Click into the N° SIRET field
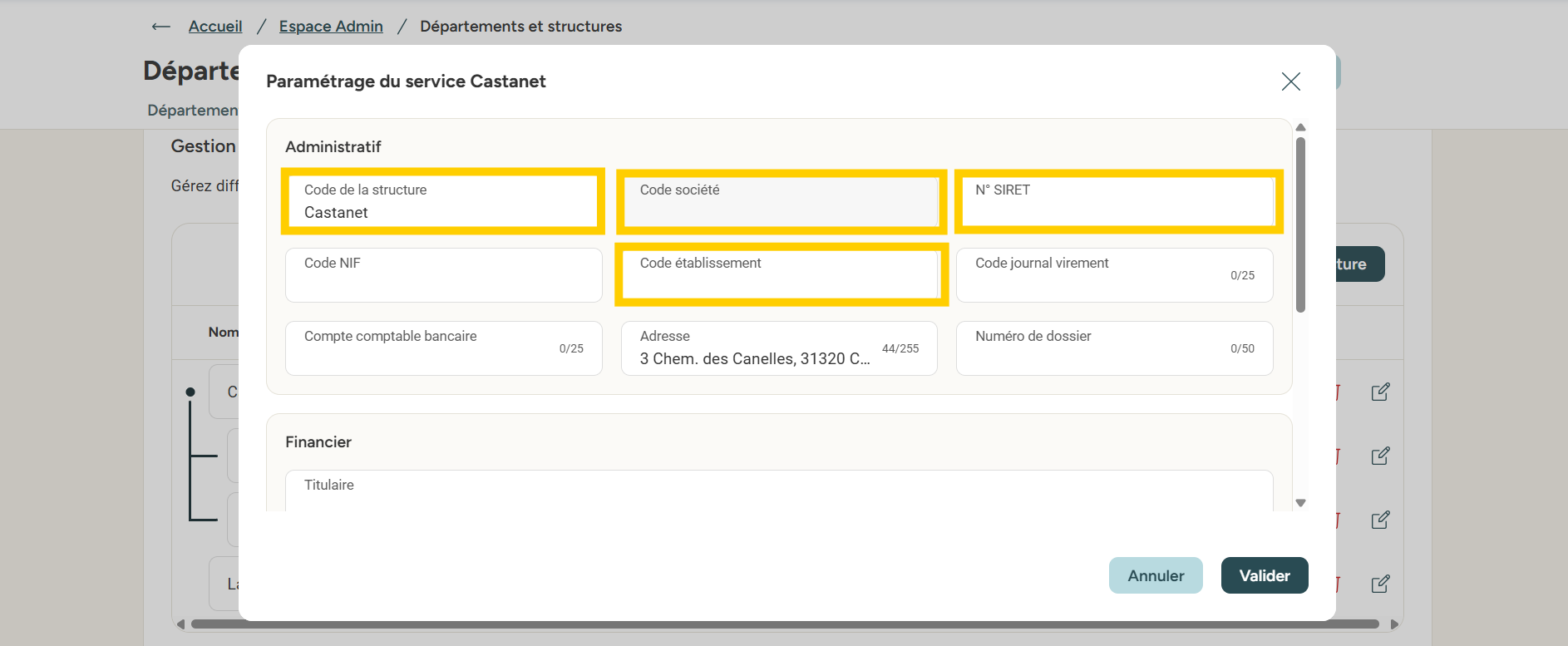The height and width of the screenshot is (646, 1568). tap(1115, 201)
